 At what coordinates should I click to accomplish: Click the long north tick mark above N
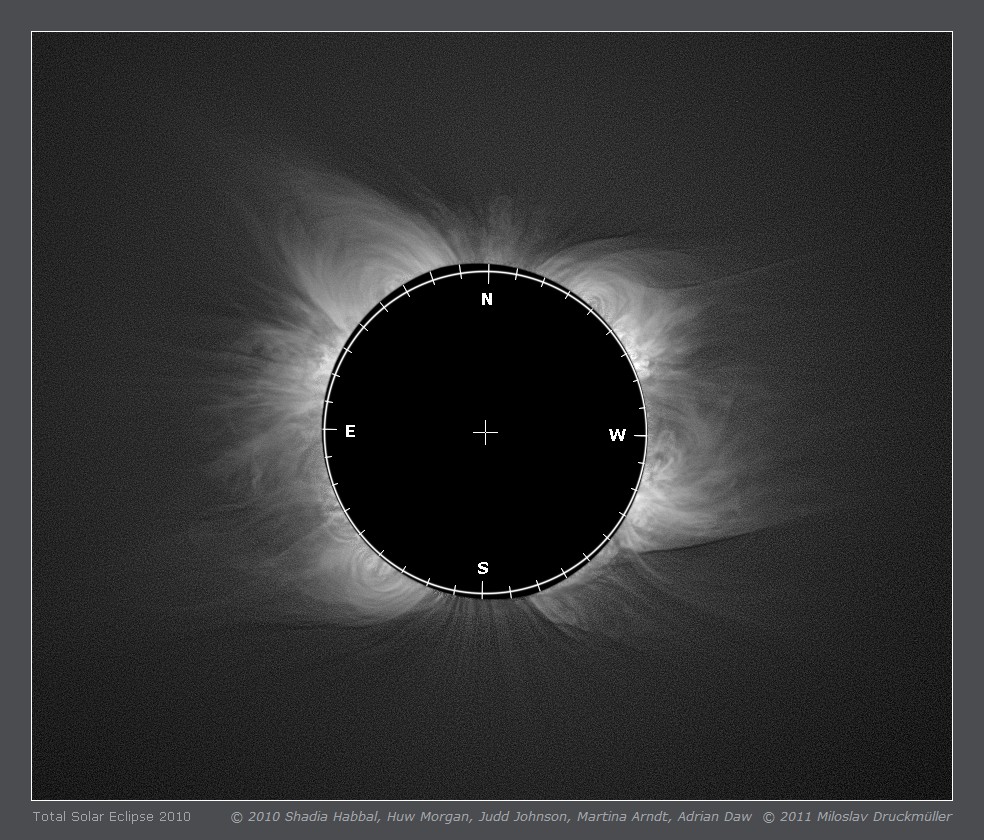pos(488,273)
